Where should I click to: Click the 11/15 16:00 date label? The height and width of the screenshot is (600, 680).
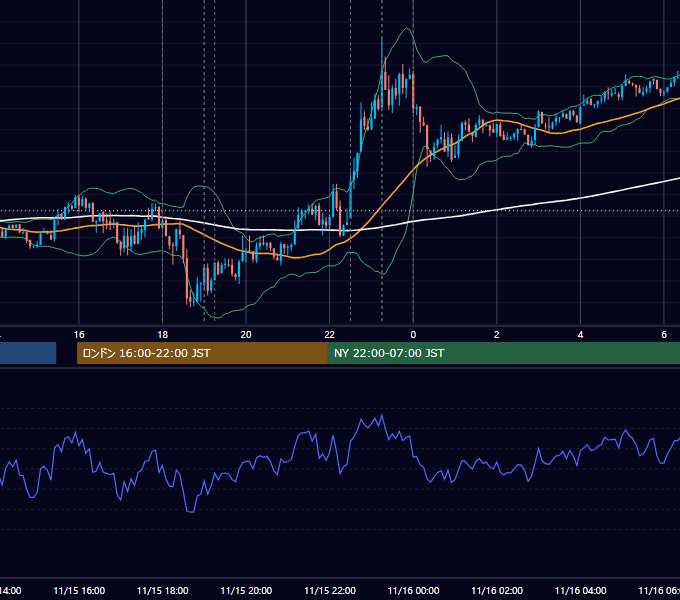coord(79,591)
